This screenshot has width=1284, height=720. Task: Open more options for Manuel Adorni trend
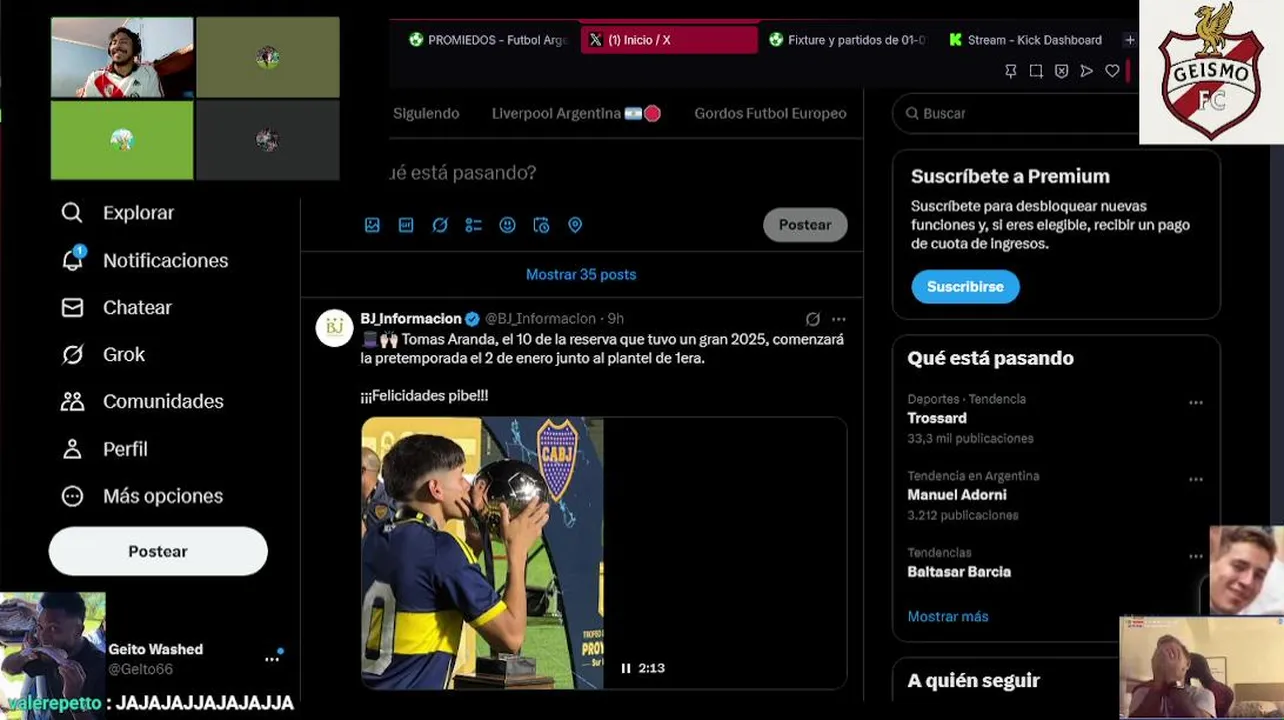(1196, 480)
